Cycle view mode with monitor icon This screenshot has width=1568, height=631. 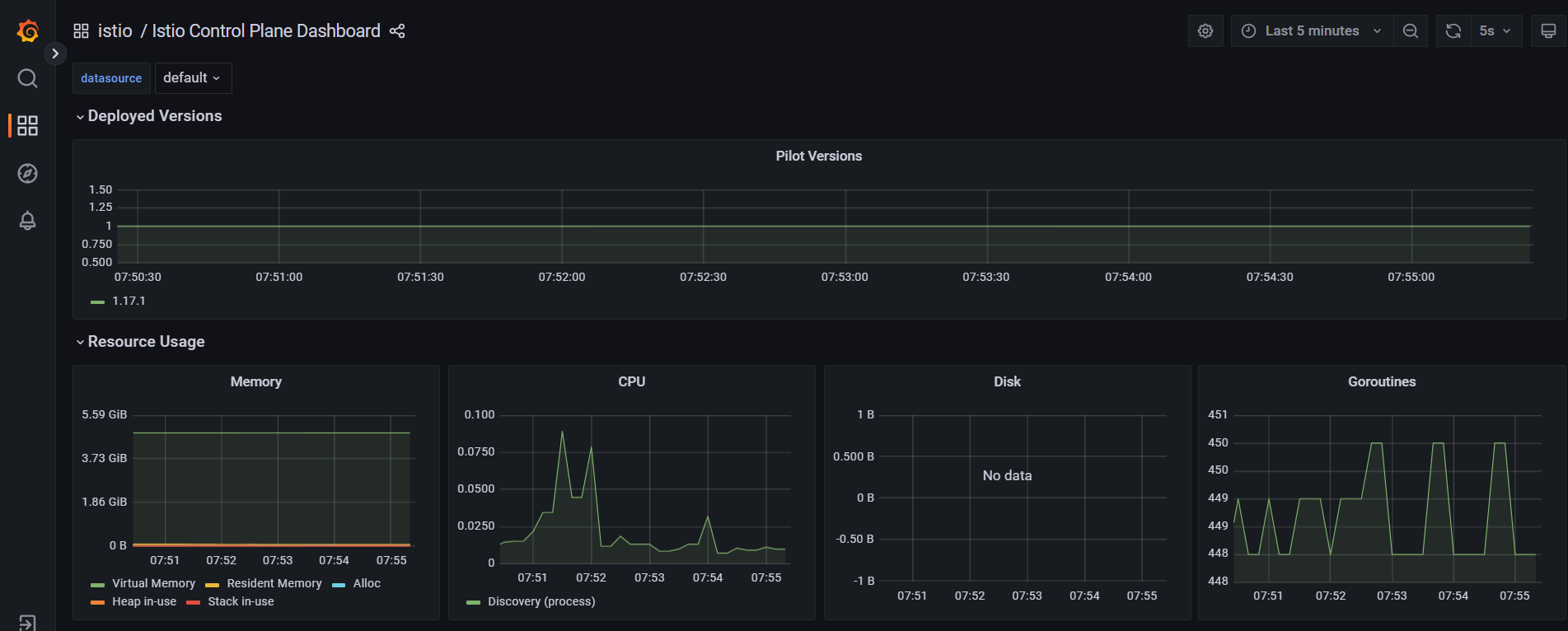click(x=1548, y=31)
